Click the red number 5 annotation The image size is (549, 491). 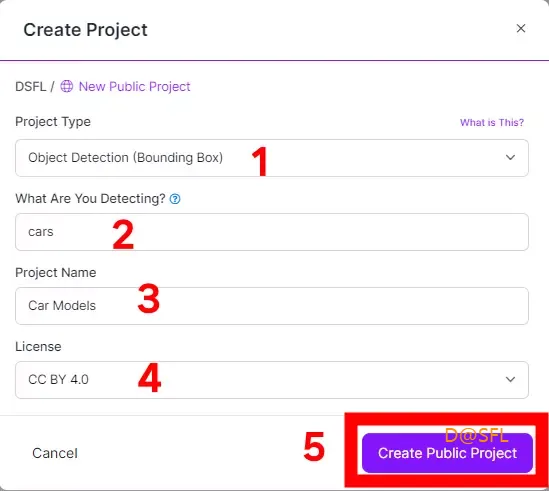point(314,446)
